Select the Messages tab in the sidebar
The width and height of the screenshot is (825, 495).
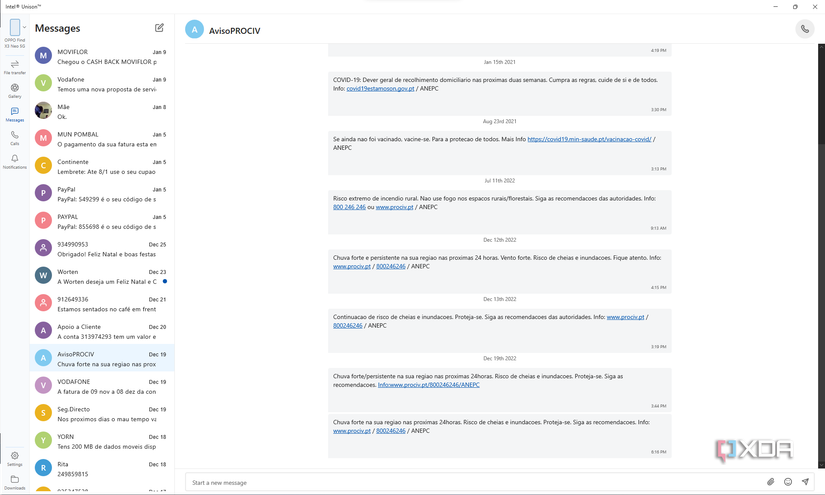tap(14, 114)
